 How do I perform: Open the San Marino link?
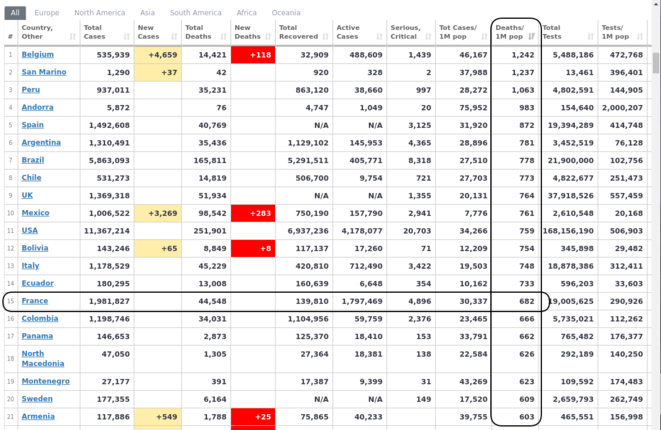click(44, 72)
